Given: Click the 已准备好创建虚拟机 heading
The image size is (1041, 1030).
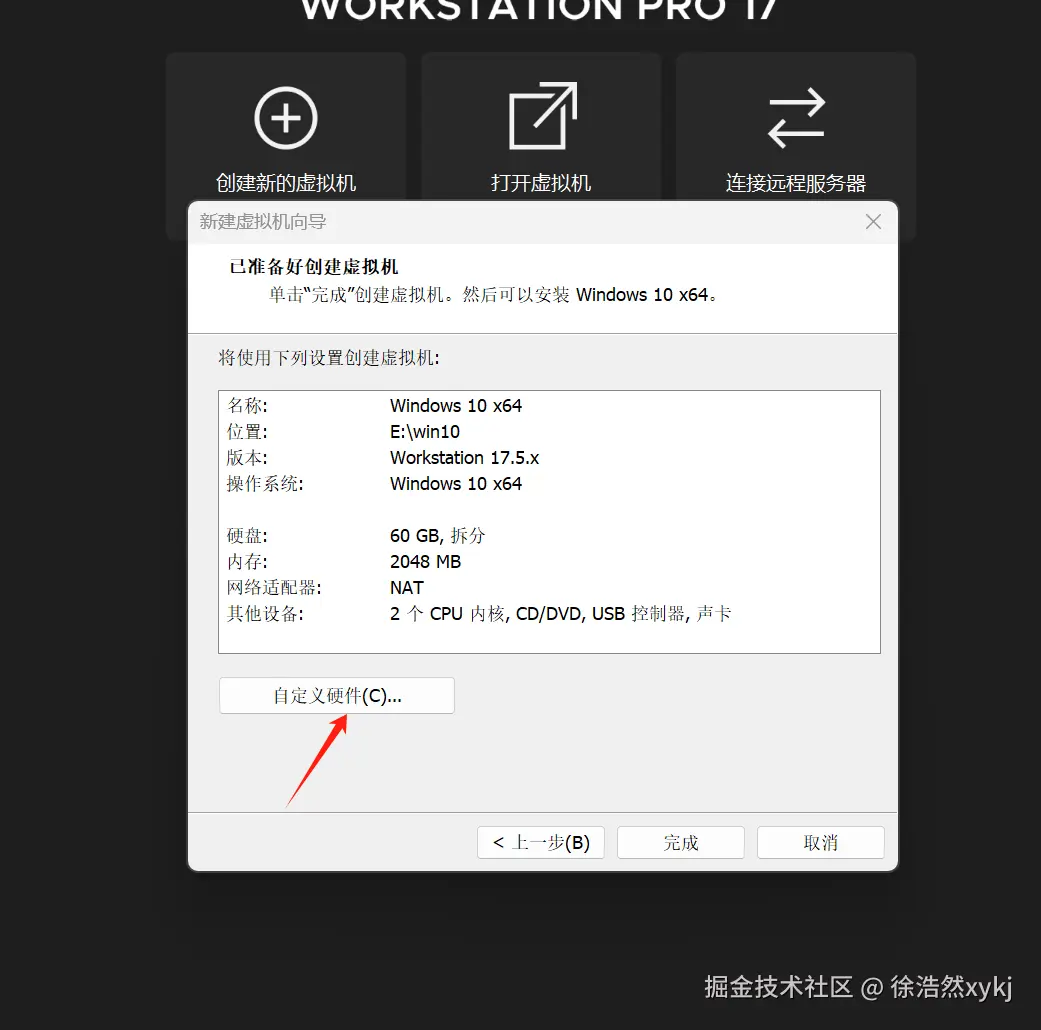Looking at the screenshot, I should (313, 267).
